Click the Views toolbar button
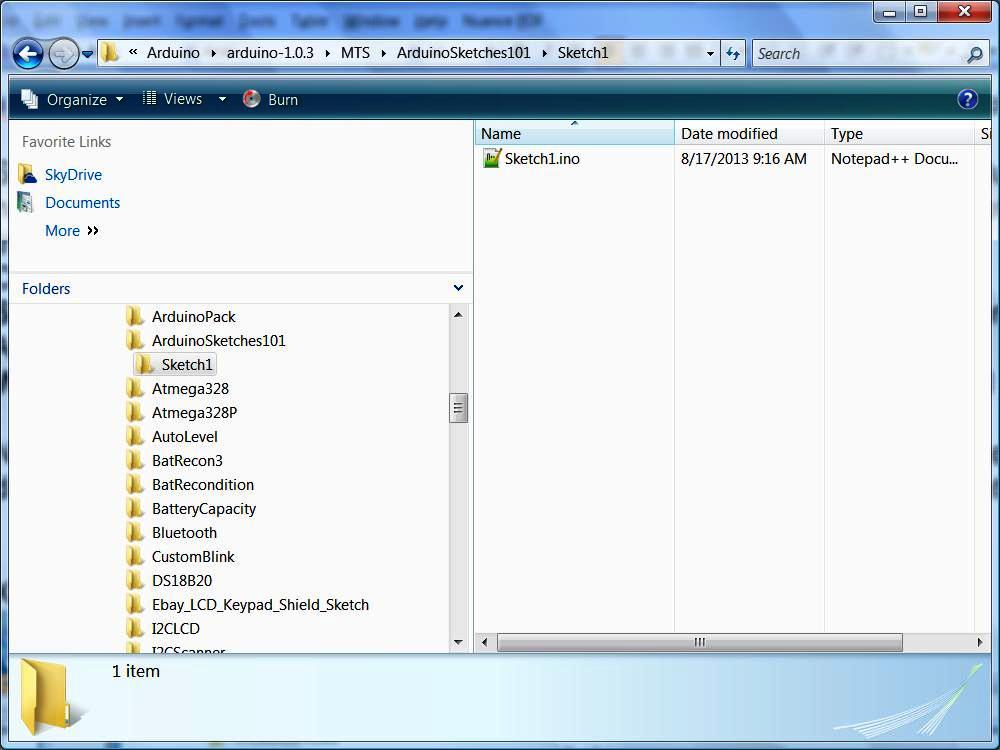The image size is (1000, 750). click(173, 99)
